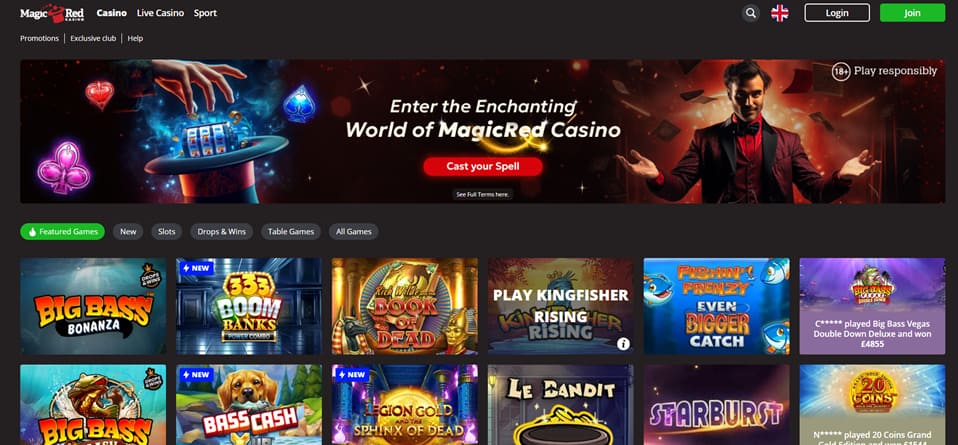The image size is (958, 445).
Task: Select the Slots category filter
Action: [x=167, y=232]
